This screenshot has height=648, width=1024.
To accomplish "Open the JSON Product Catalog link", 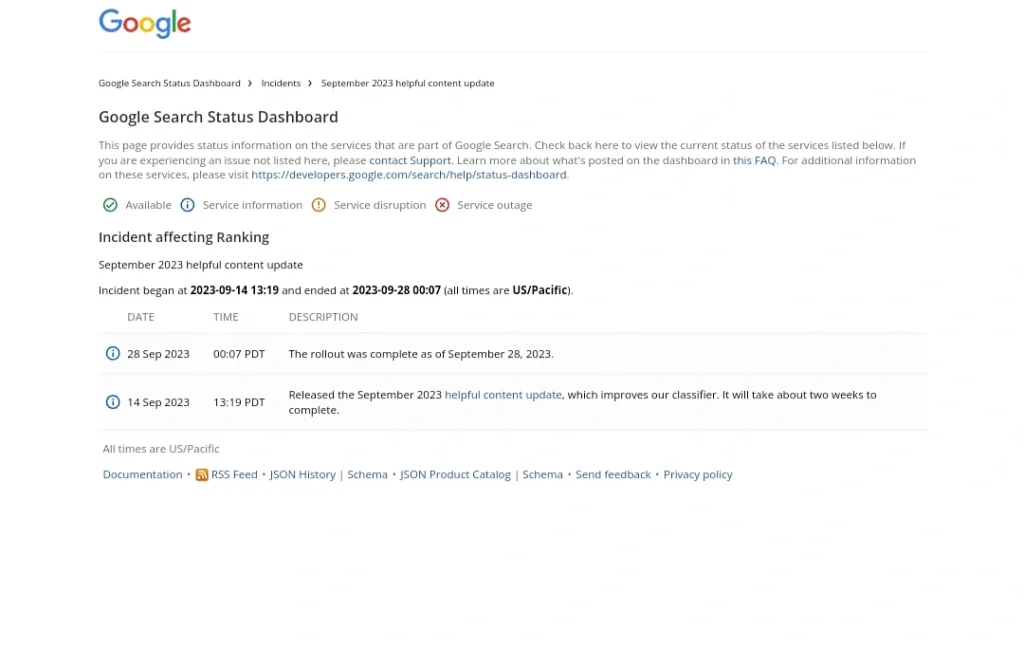I will click(x=455, y=474).
